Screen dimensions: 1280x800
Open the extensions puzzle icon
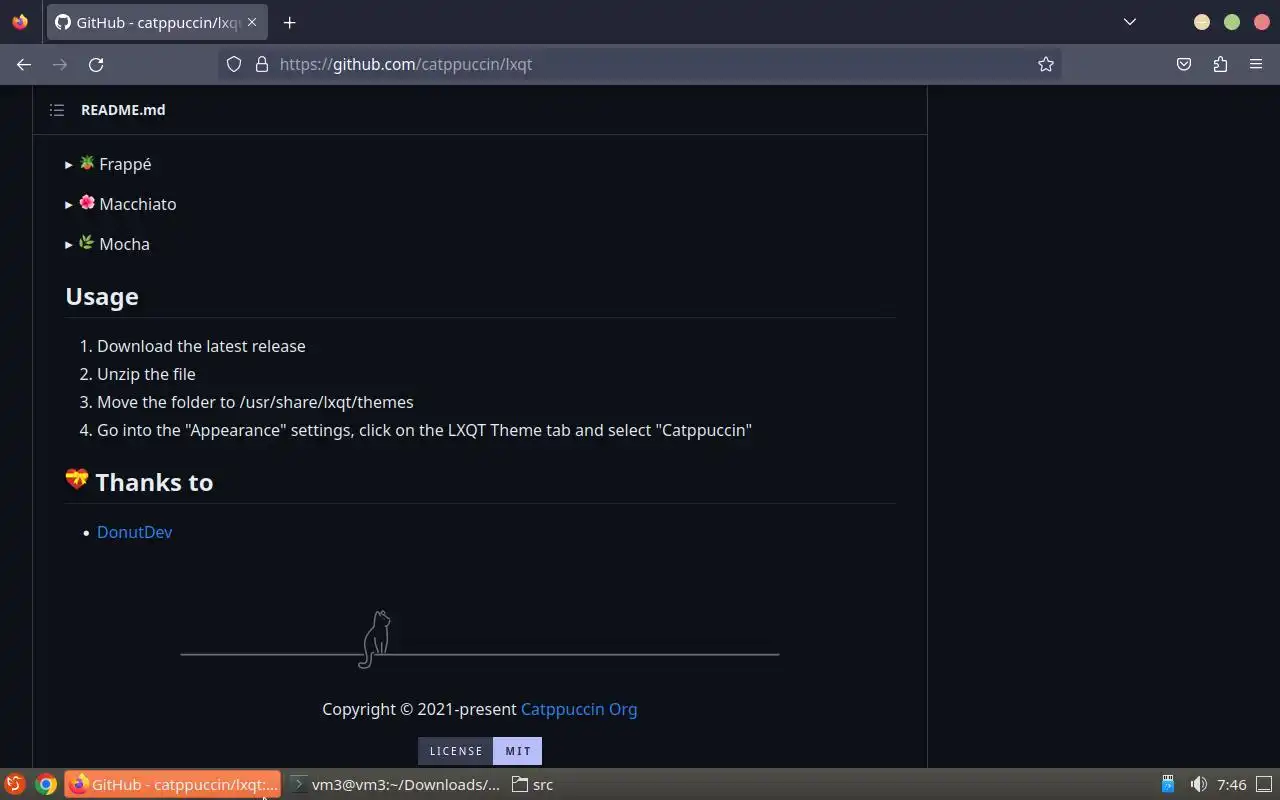coord(1220,64)
